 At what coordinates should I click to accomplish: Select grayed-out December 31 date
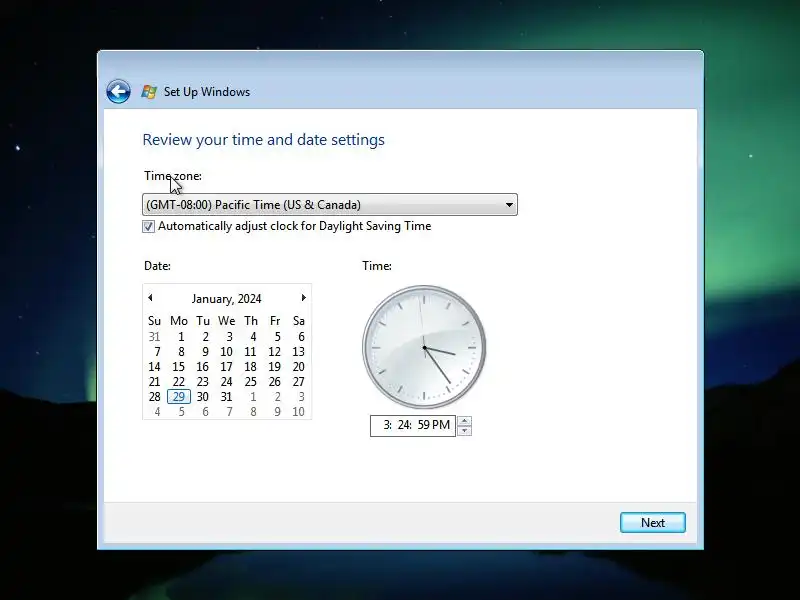[155, 337]
